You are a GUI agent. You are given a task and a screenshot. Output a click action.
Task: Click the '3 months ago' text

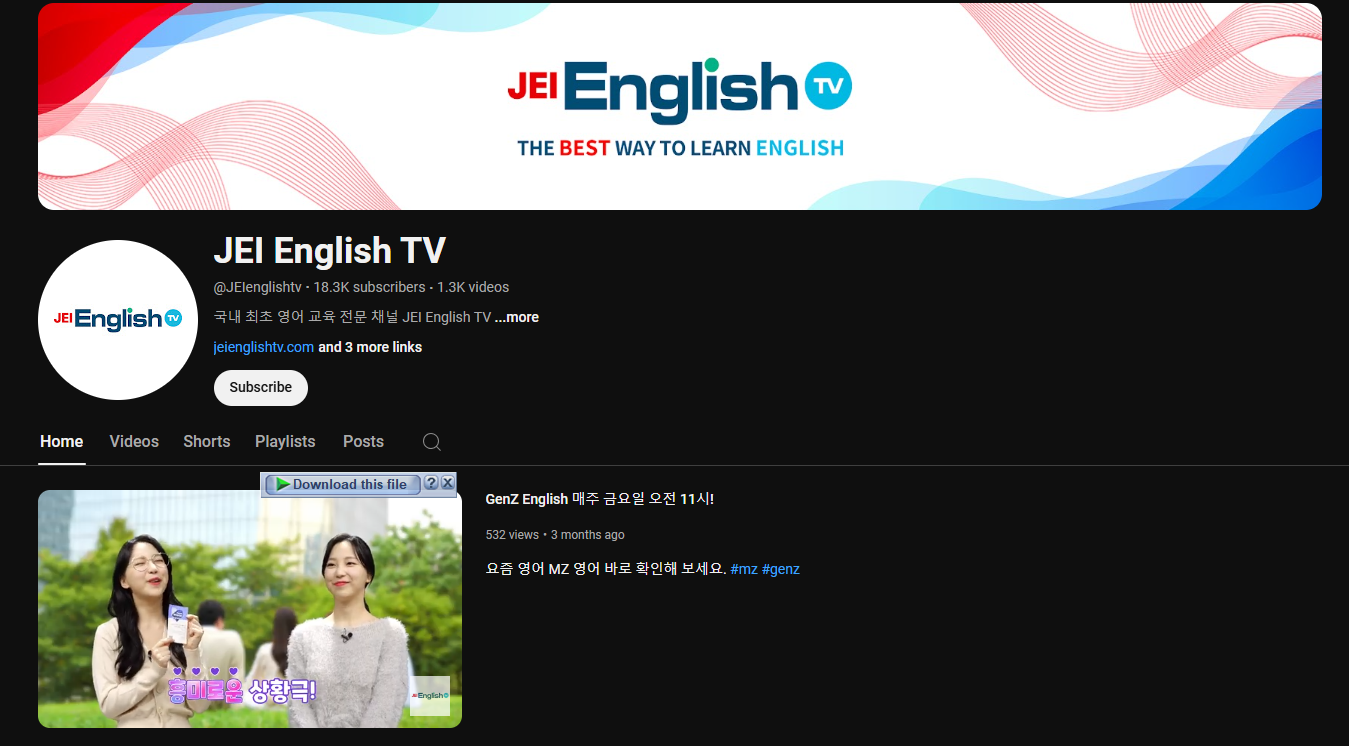click(588, 535)
